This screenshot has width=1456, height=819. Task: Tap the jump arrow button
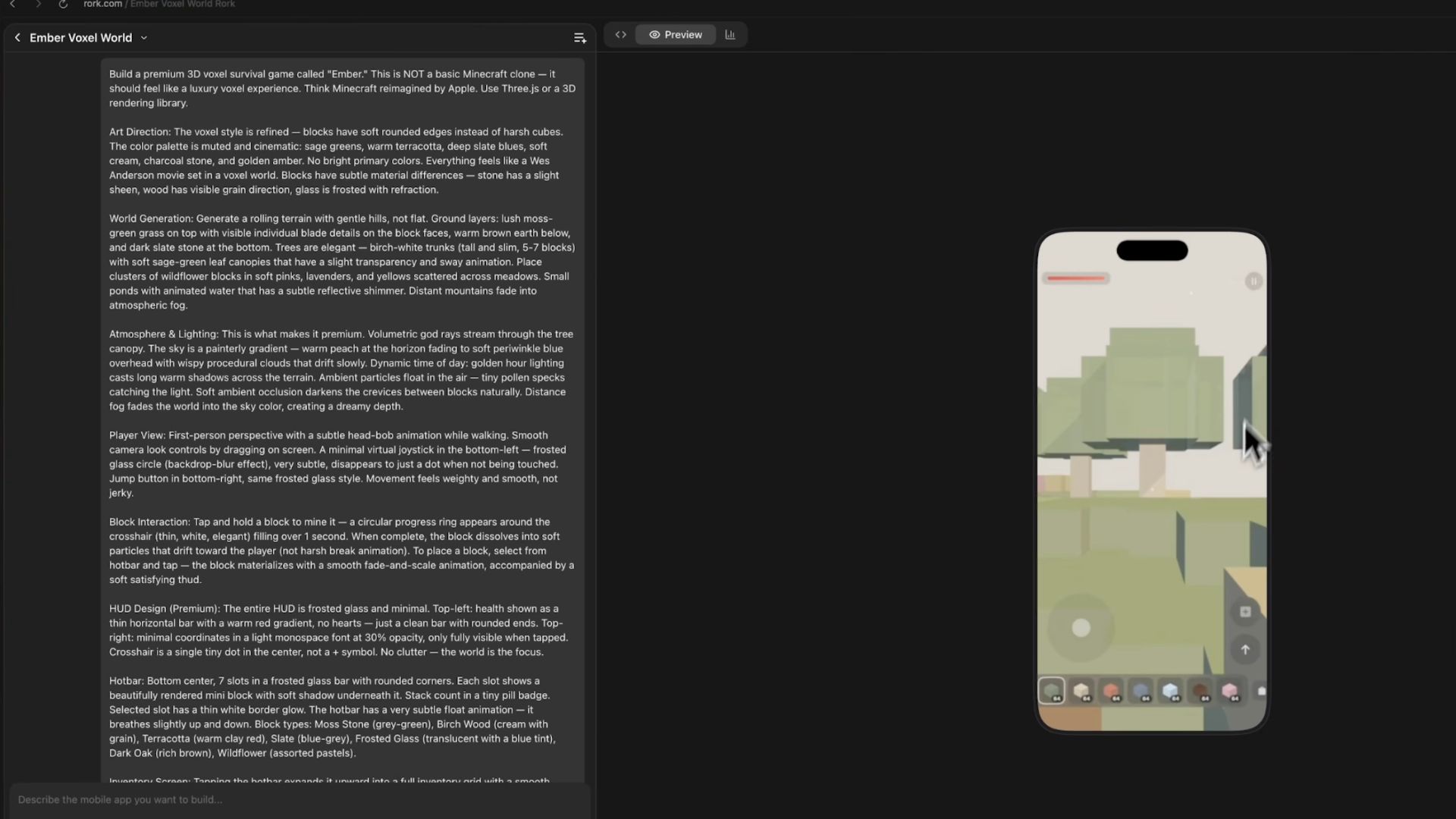(x=1244, y=650)
